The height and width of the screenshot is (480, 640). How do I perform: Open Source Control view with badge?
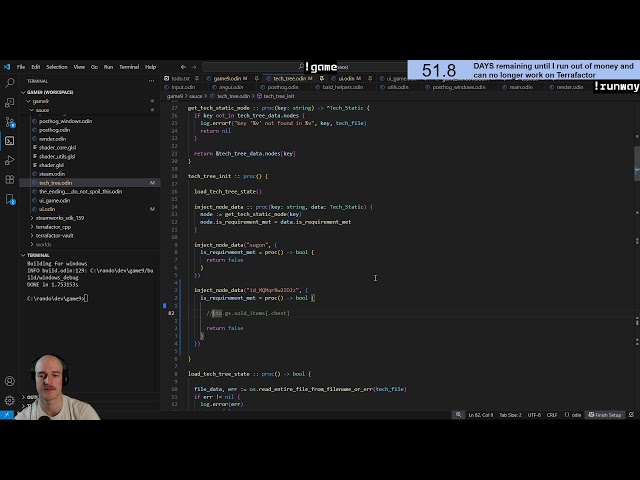coord(10,122)
